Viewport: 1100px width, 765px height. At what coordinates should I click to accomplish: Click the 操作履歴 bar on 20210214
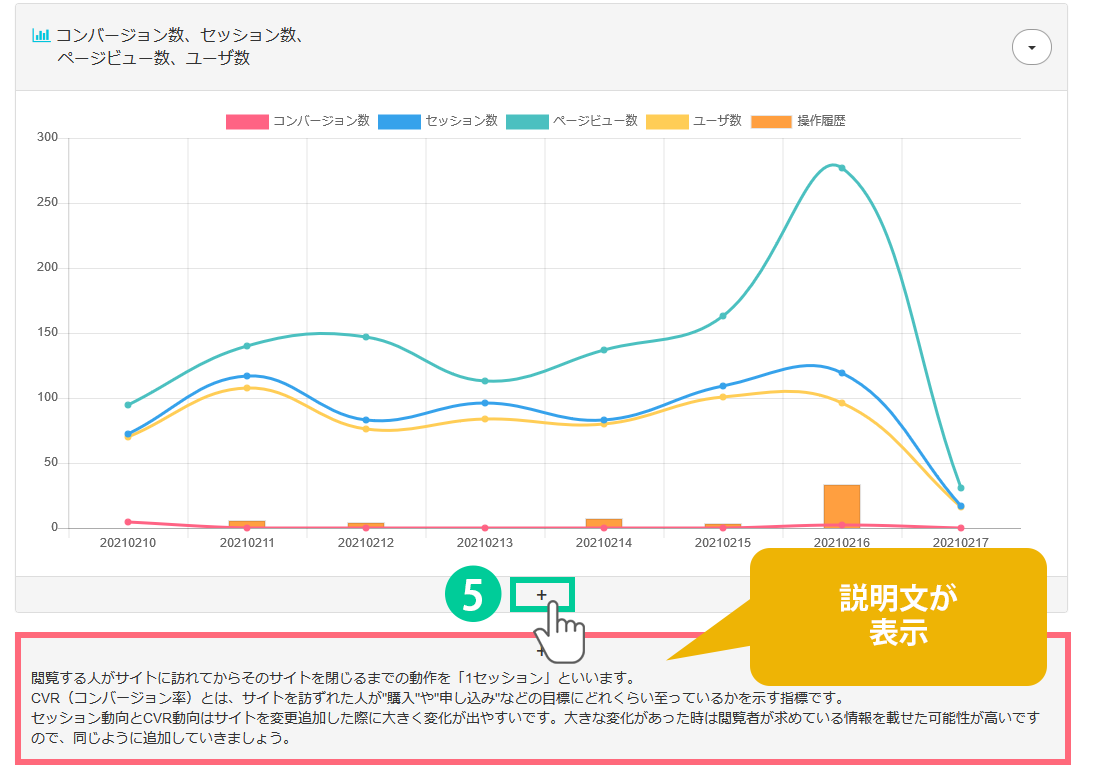tap(604, 523)
